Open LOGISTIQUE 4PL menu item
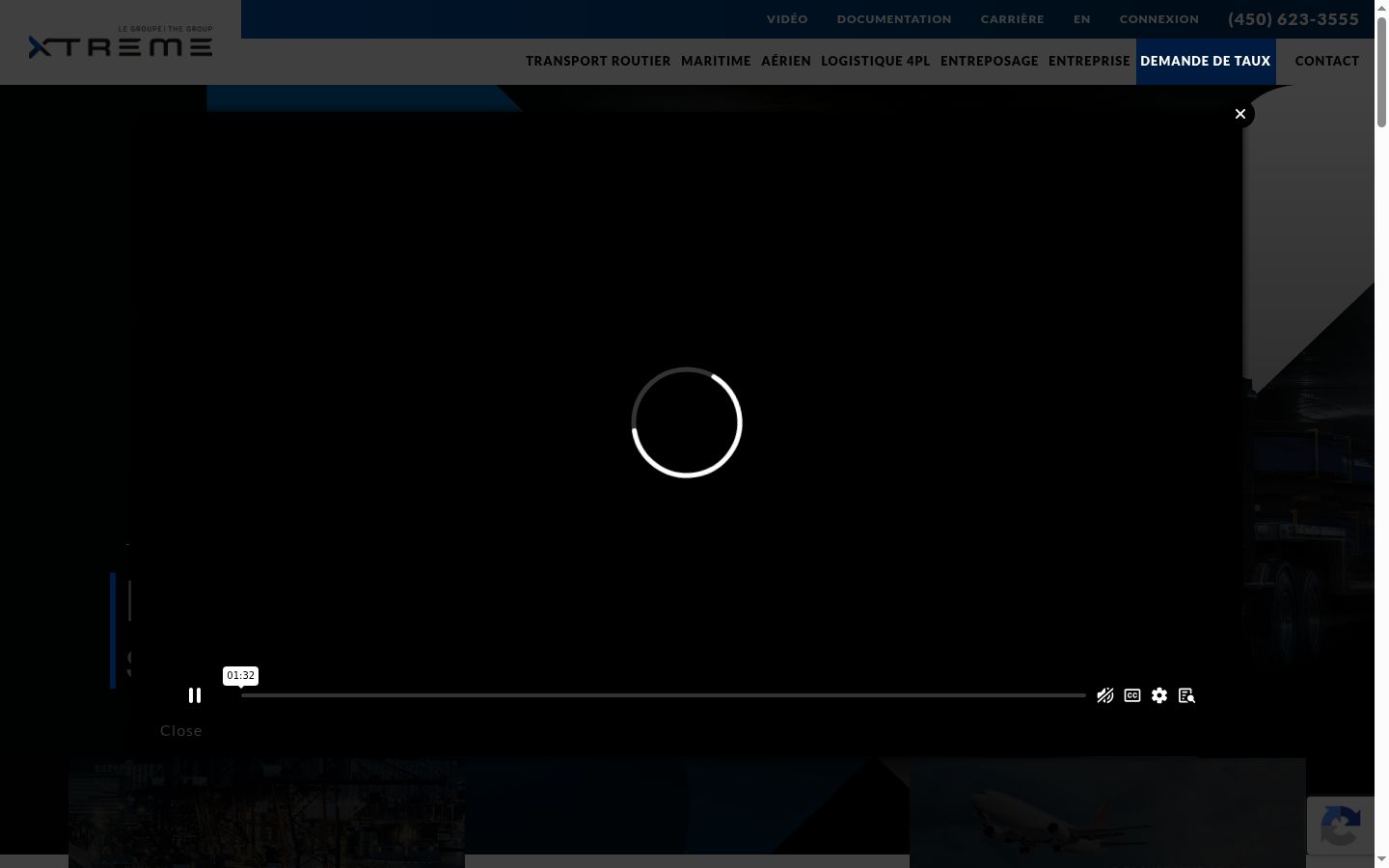 click(x=876, y=61)
